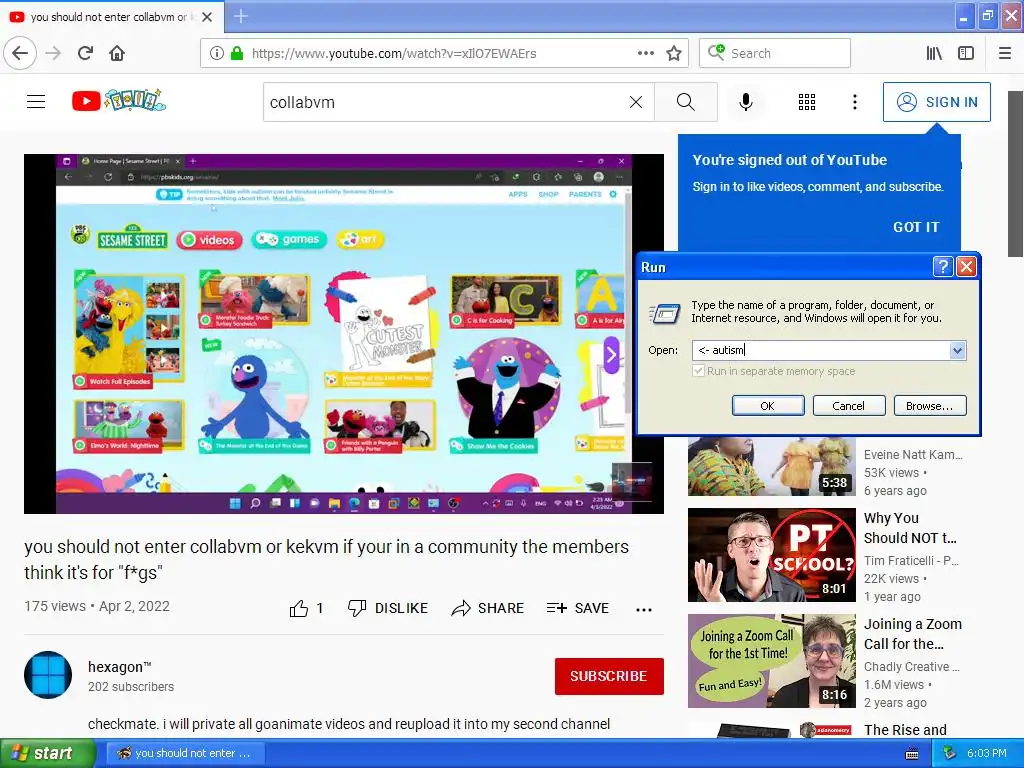Open the Firefox hamburger menu
The image size is (1024, 768).
pyautogui.click(x=1005, y=54)
